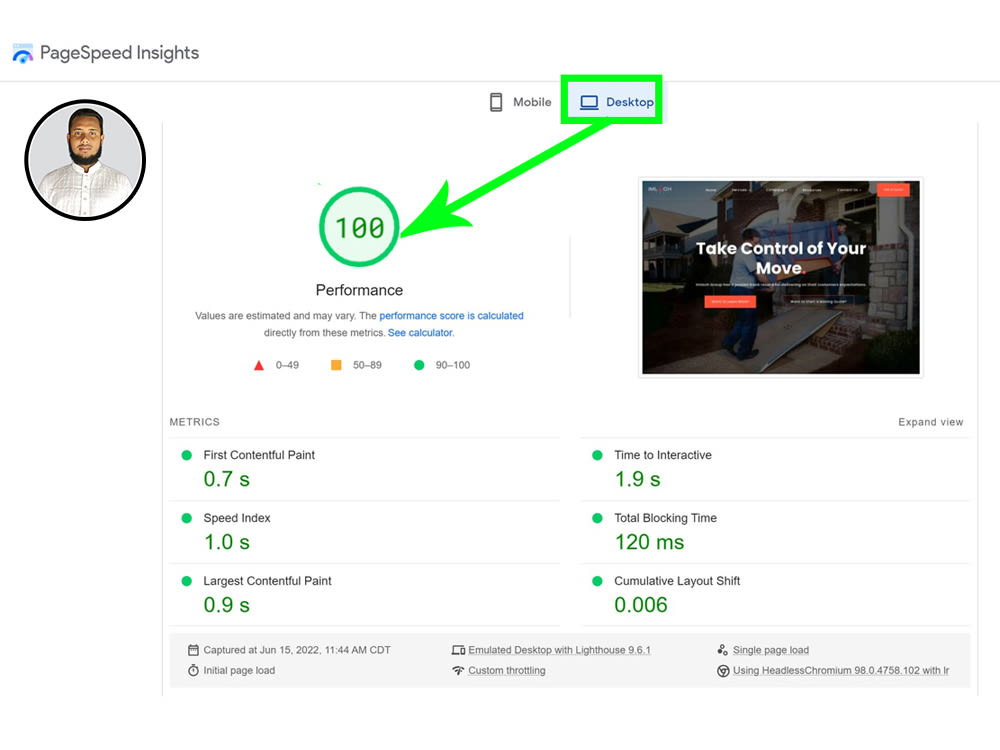Open 'Emulated Desktop with Lighthouse 9.6.1' link

(x=559, y=650)
